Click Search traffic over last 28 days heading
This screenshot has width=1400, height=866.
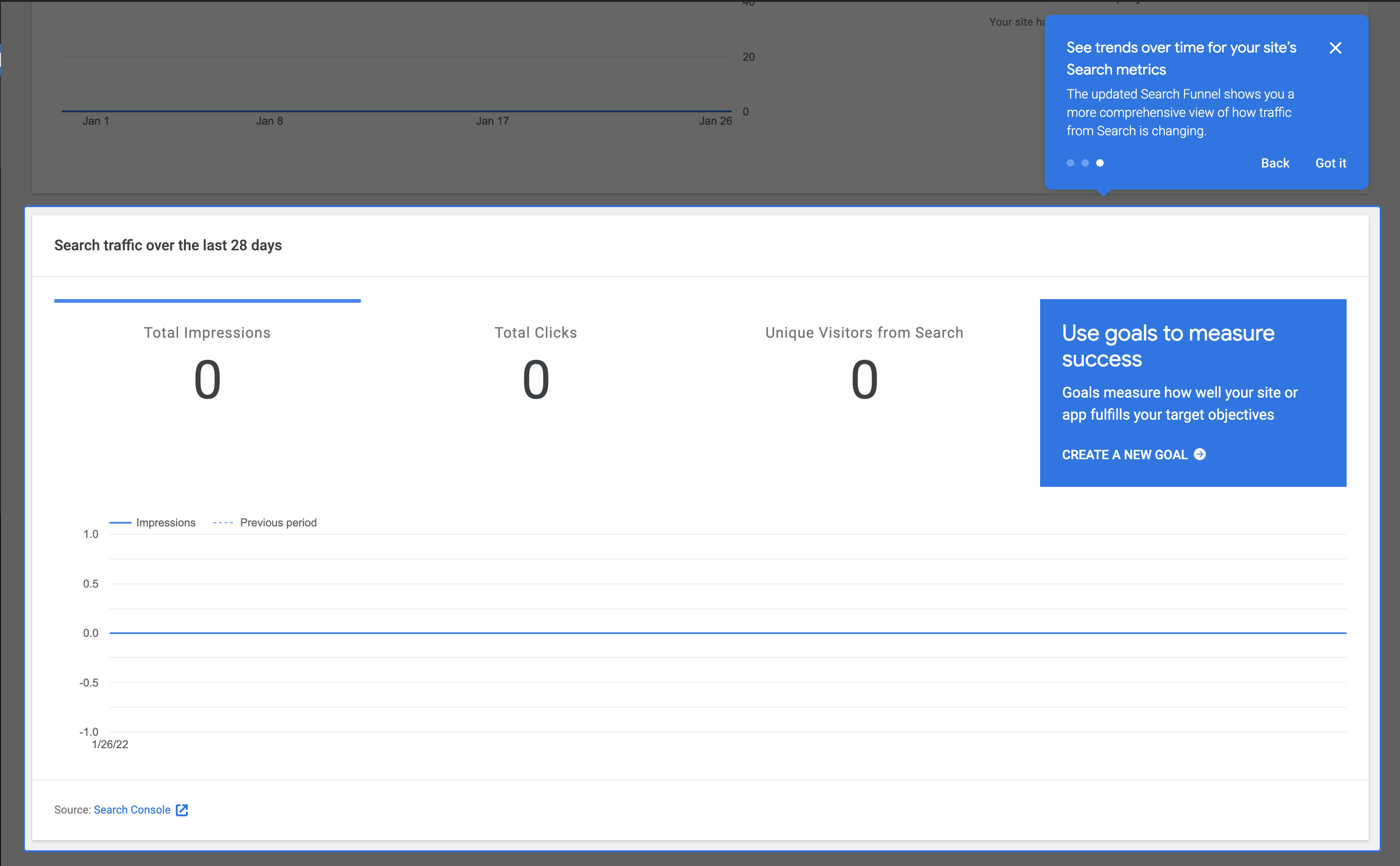point(168,245)
